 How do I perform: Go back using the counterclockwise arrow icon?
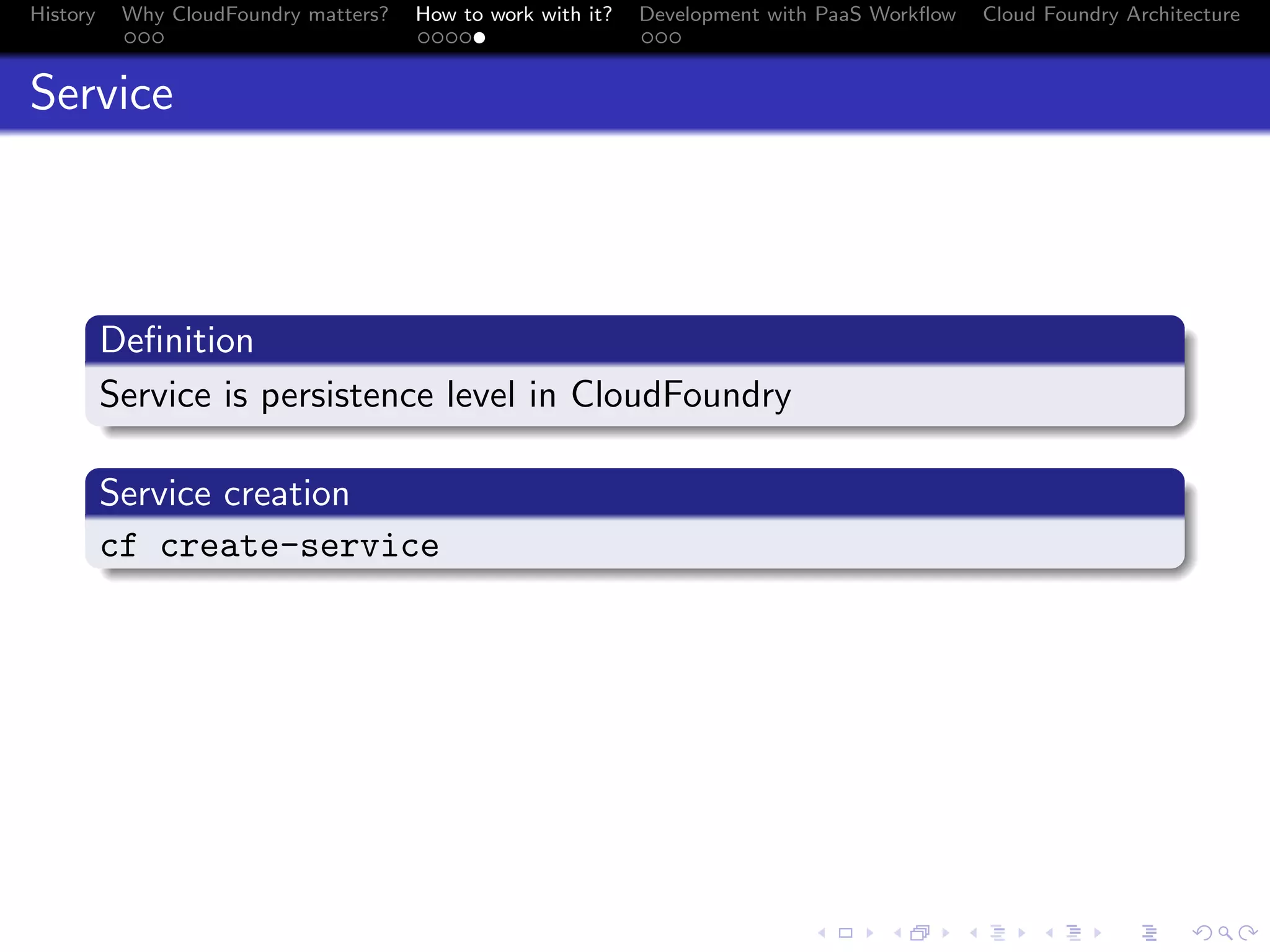click(x=1202, y=933)
